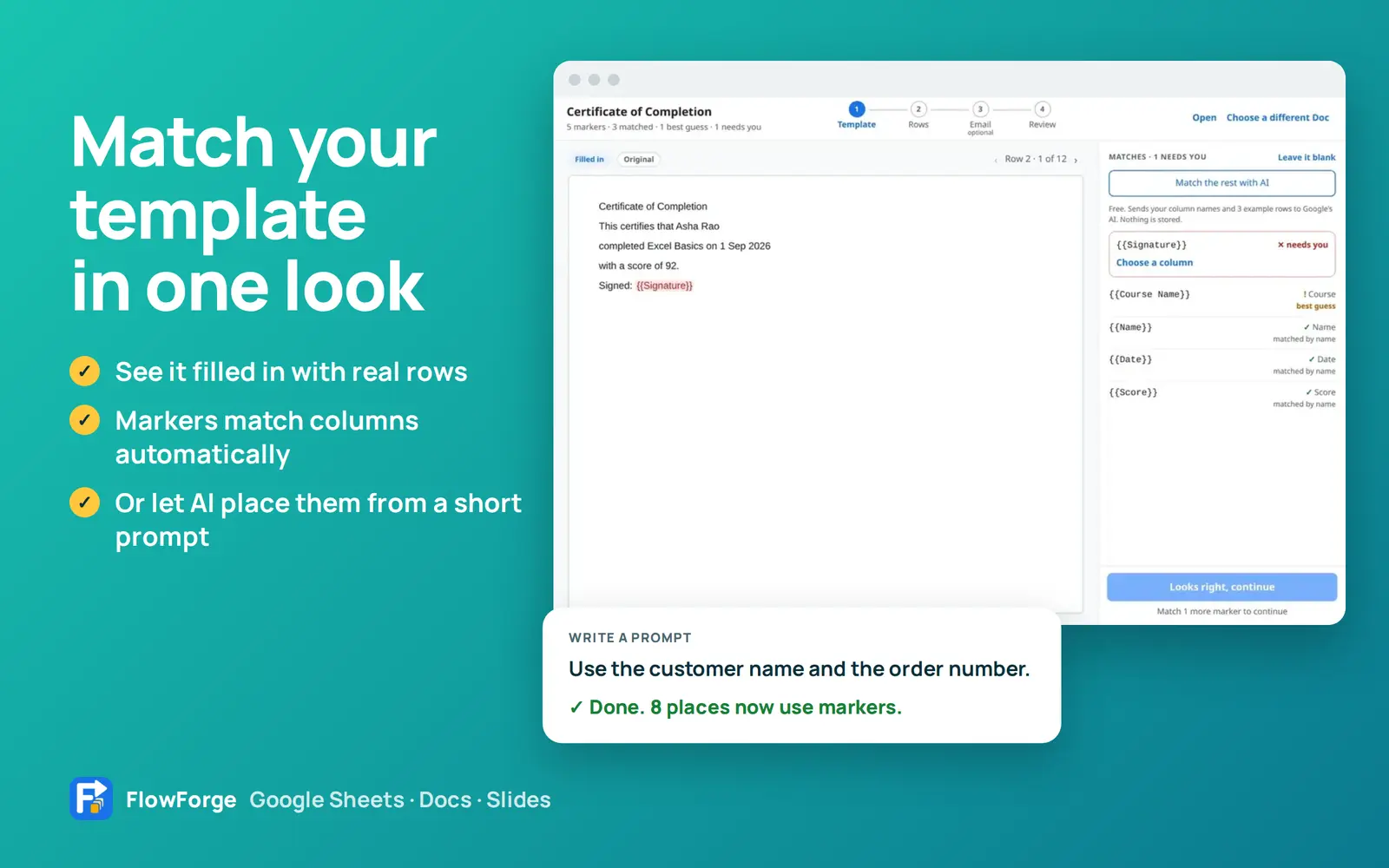Click the {{Signature}} marker in document

664,286
